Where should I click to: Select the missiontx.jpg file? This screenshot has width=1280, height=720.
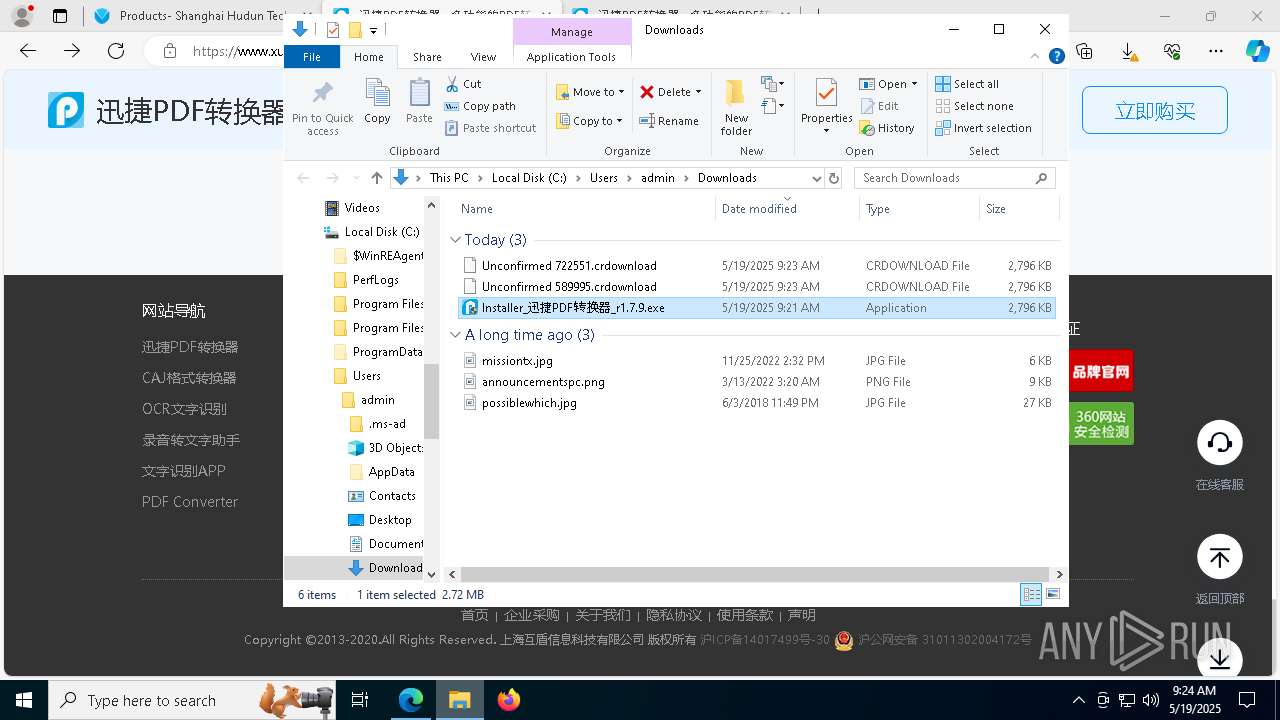(x=757, y=361)
